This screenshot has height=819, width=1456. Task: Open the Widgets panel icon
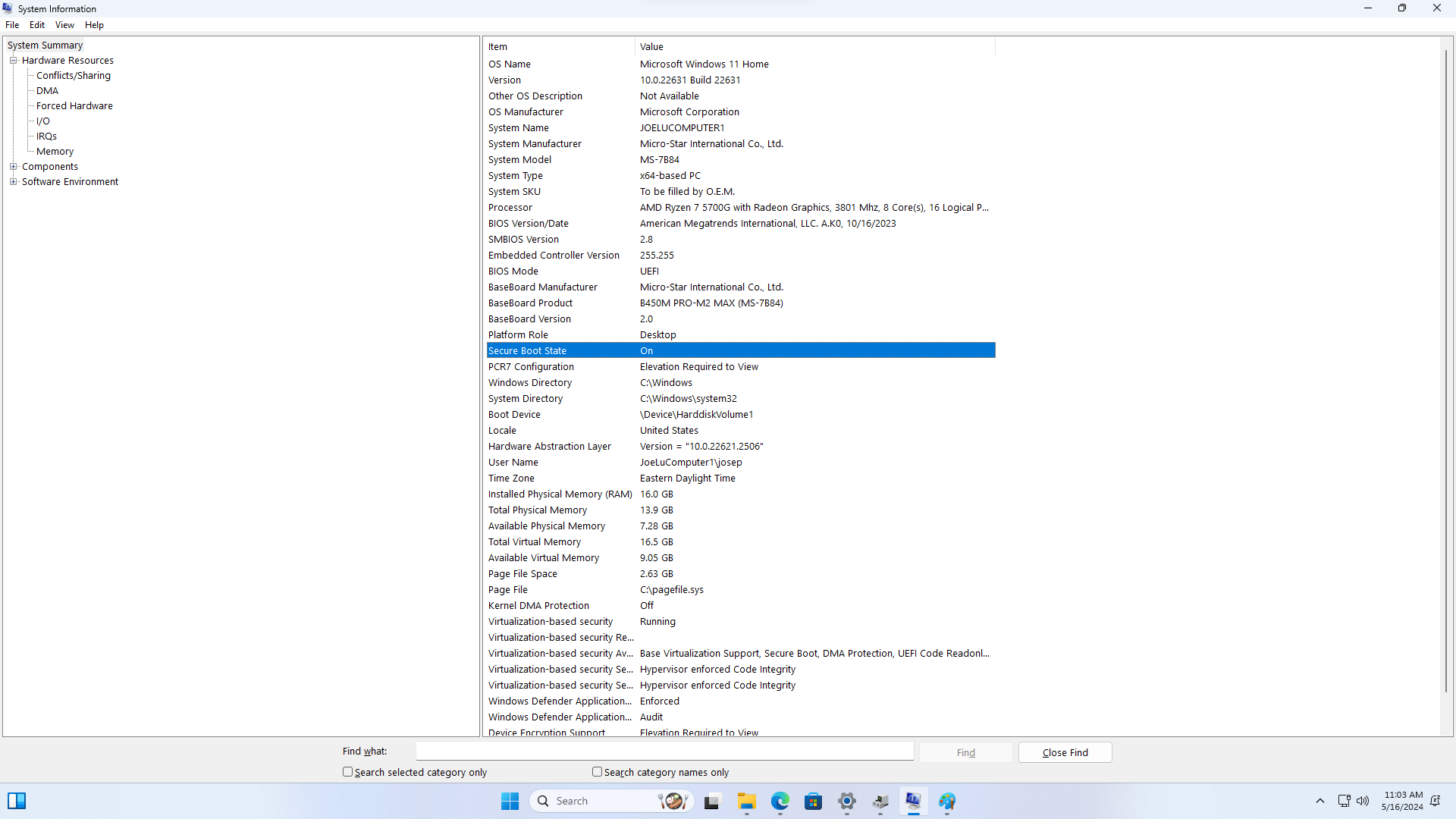click(17, 801)
